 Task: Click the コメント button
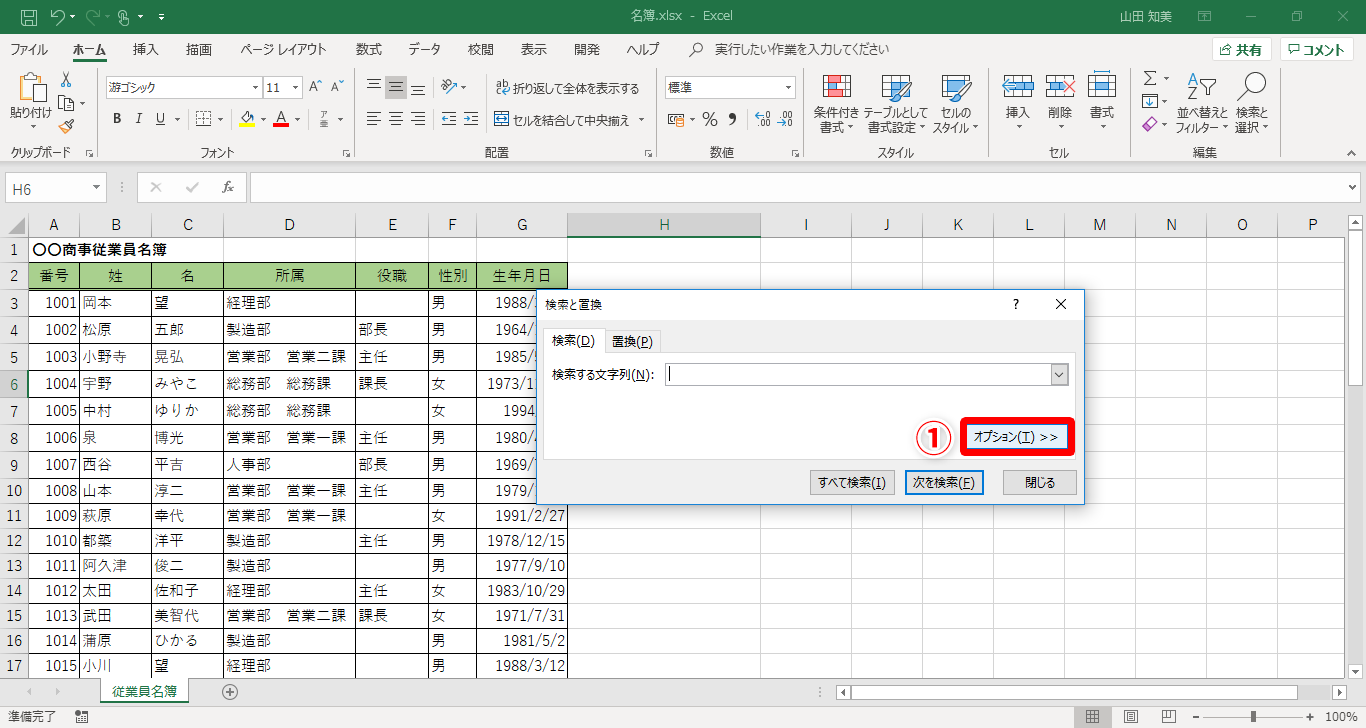click(1316, 50)
